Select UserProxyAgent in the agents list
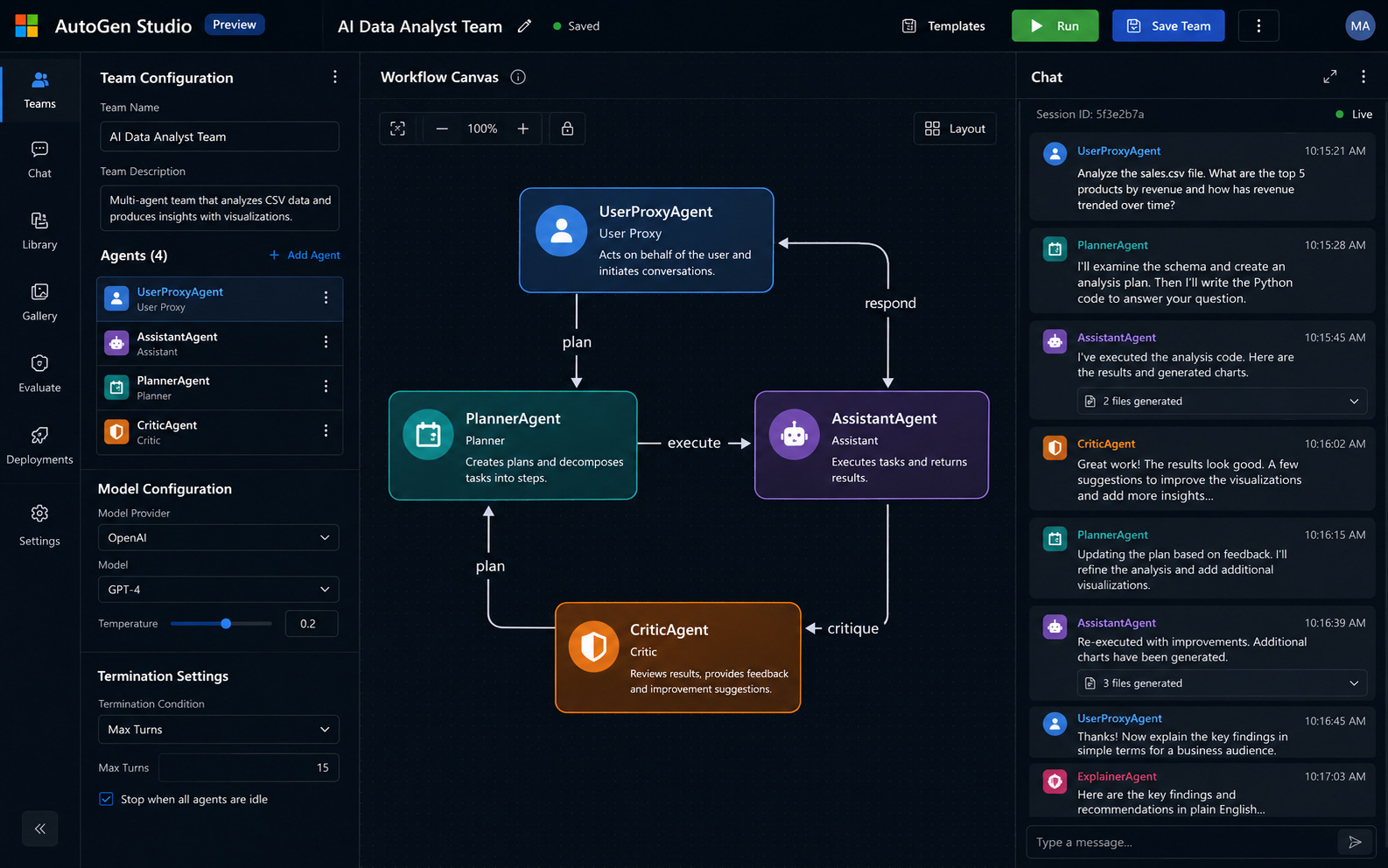This screenshot has width=1388, height=868. [219, 299]
